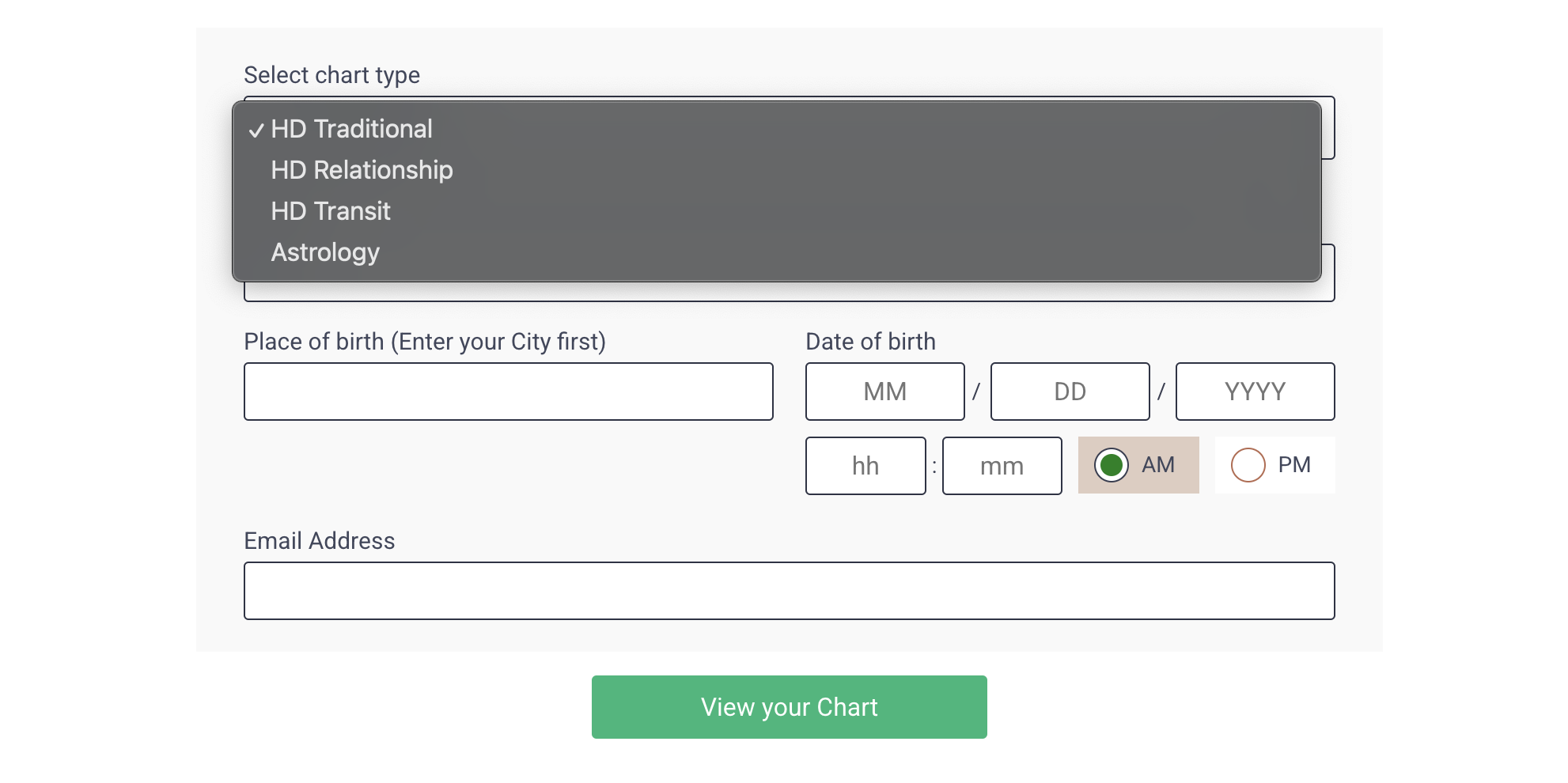Click the chart type select box edge
Viewport: 1568px width, 783px height.
pyautogui.click(x=1329, y=128)
